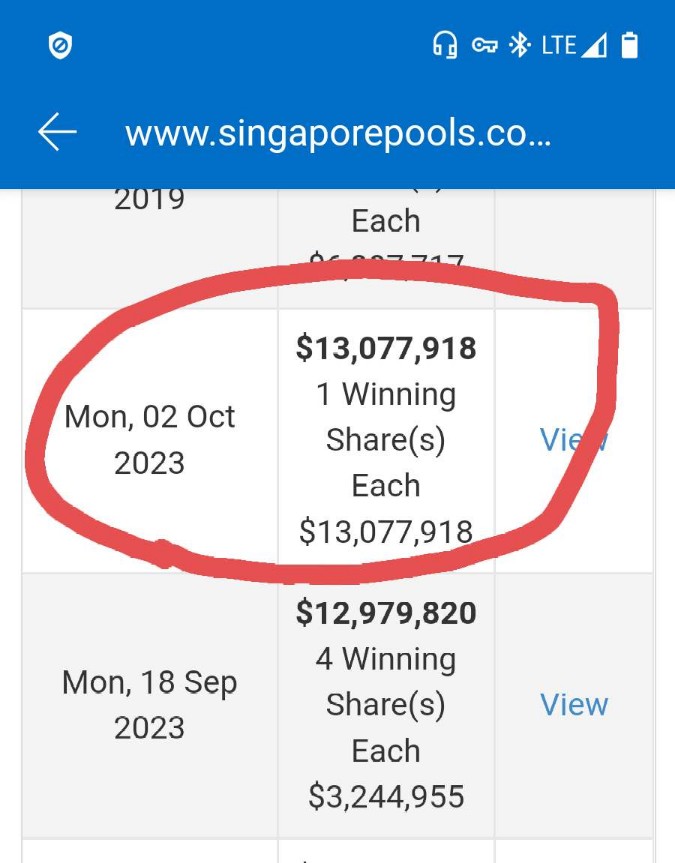Open View link for 02 Oct 2023 draw
Viewport: 675px width, 863px height.
pos(574,440)
